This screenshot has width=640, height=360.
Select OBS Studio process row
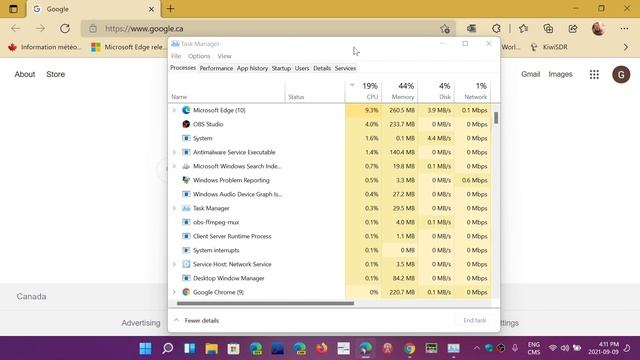(329, 124)
